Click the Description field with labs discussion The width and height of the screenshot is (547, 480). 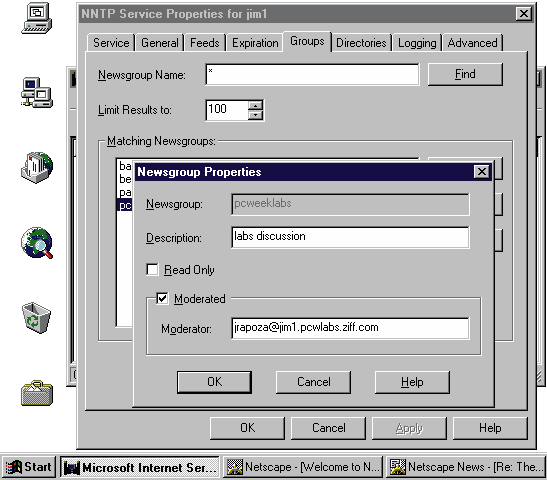click(350, 237)
